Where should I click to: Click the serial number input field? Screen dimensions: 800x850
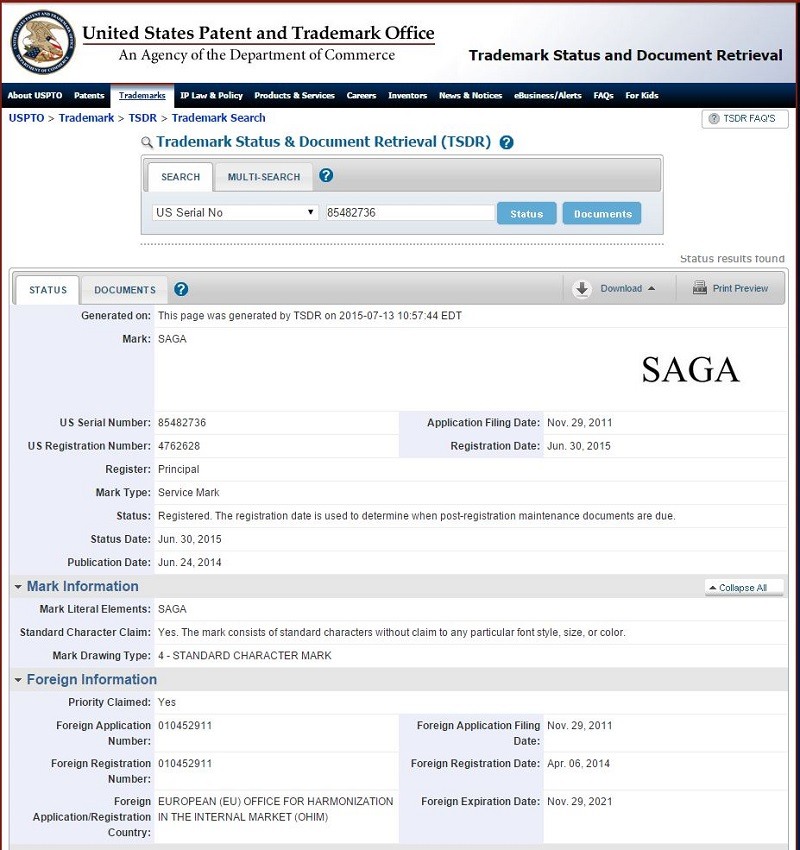(410, 212)
